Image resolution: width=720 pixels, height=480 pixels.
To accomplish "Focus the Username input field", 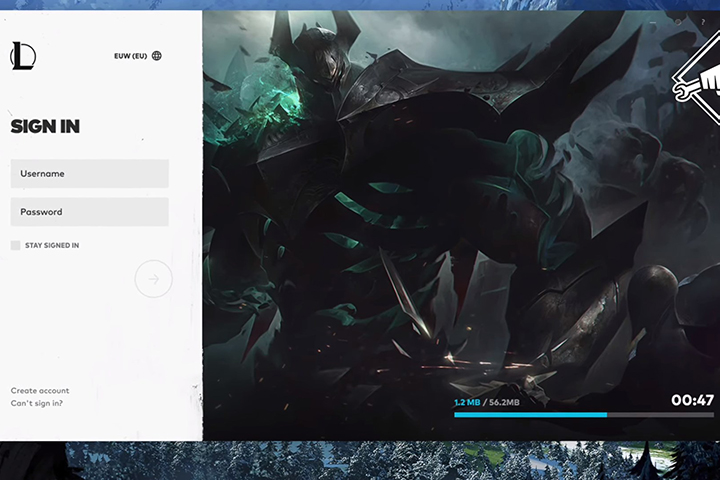I will click(89, 174).
